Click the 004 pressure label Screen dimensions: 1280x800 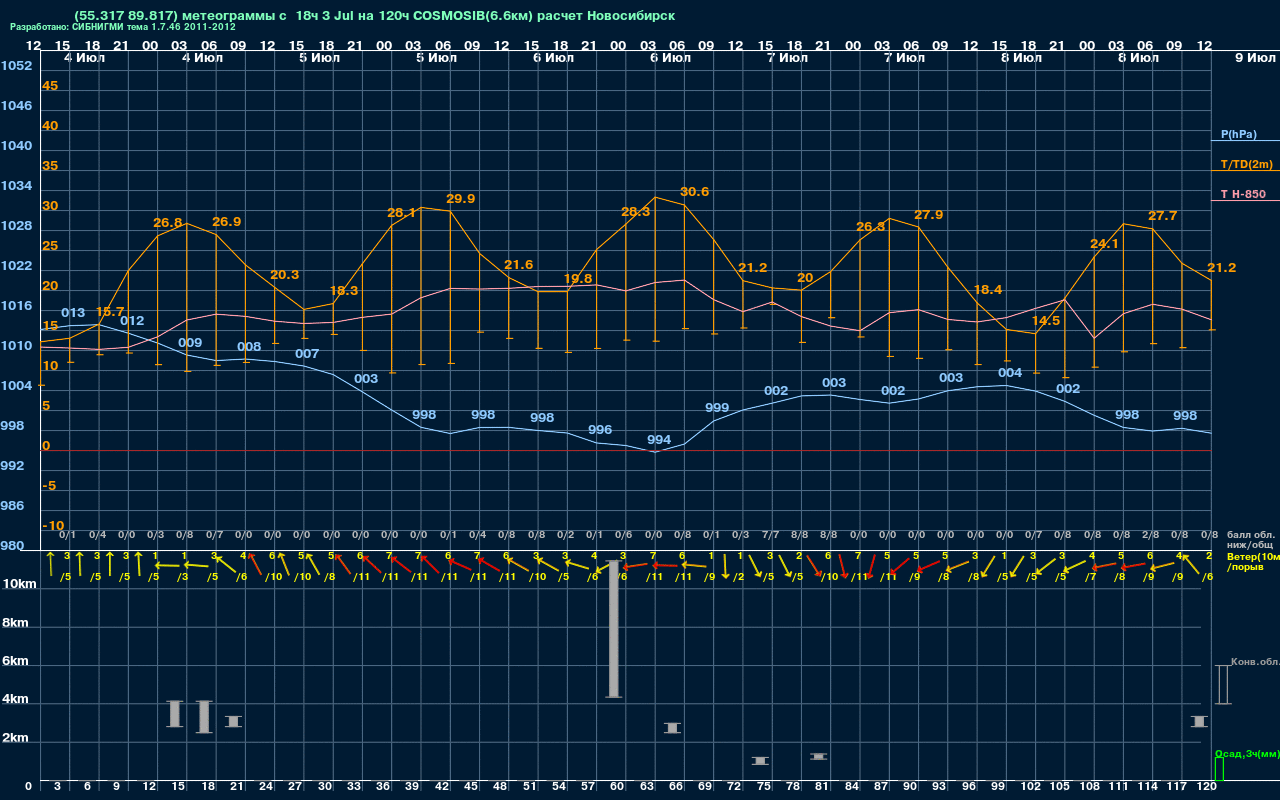click(x=1010, y=372)
